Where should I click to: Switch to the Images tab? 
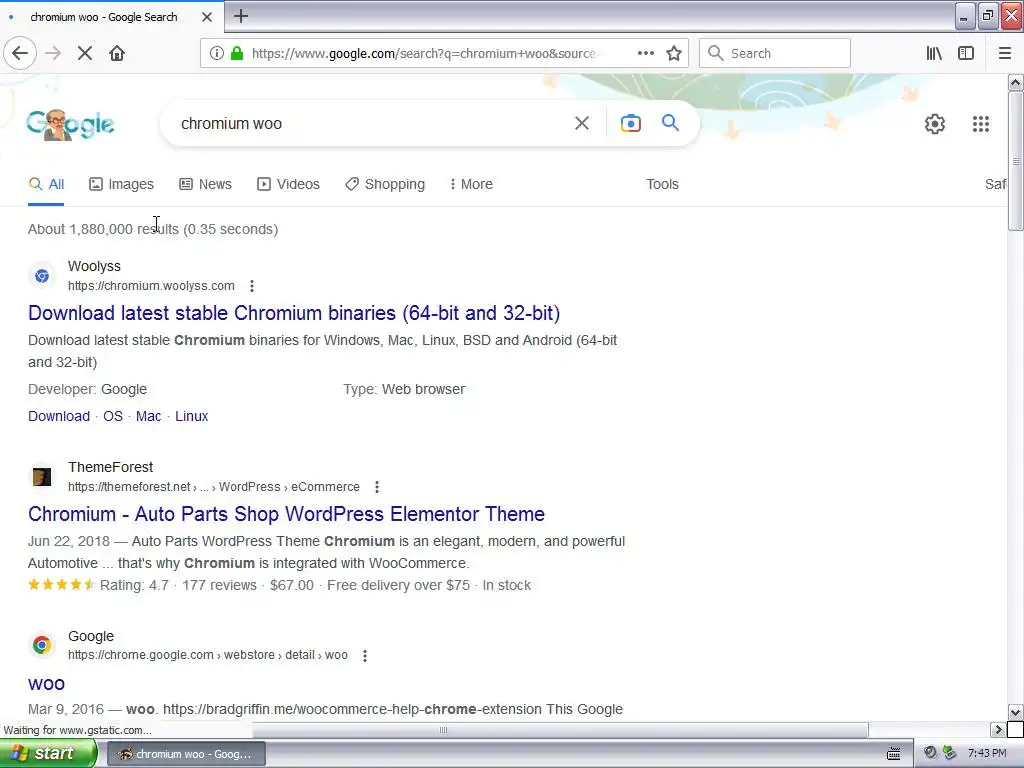(x=121, y=184)
